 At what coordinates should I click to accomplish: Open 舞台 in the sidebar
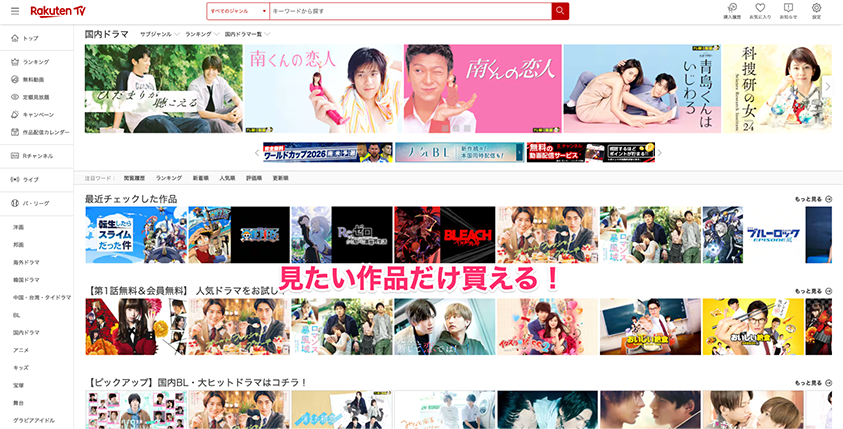pos(18,403)
